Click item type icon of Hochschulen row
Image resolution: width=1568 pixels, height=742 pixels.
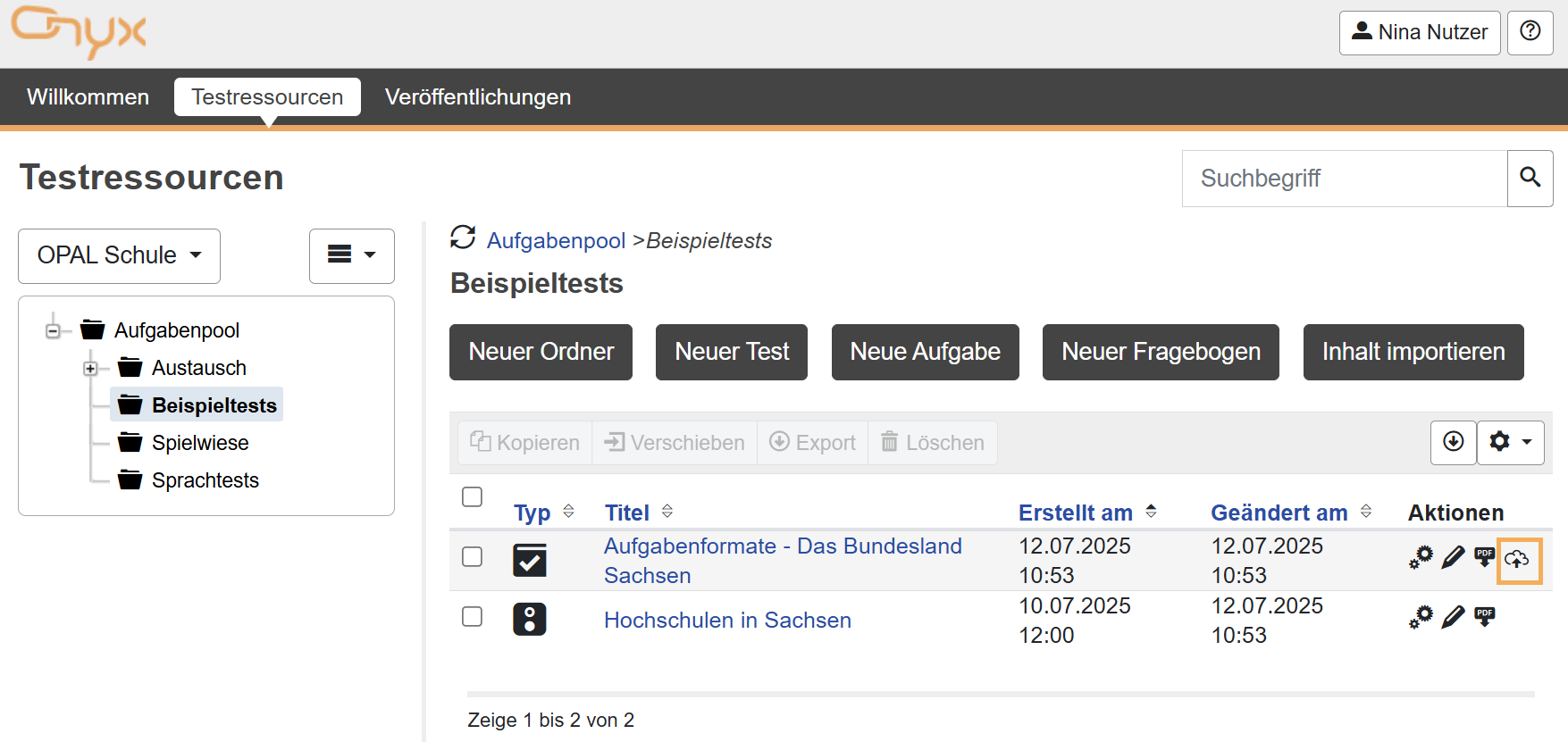pyautogui.click(x=530, y=619)
